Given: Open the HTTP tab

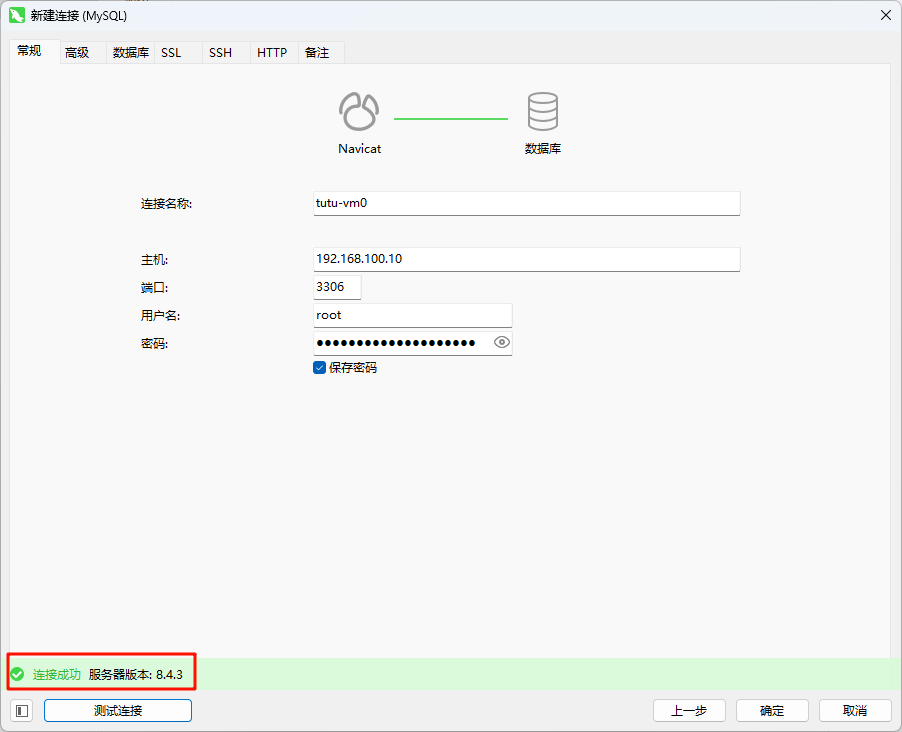Looking at the screenshot, I should (271, 51).
